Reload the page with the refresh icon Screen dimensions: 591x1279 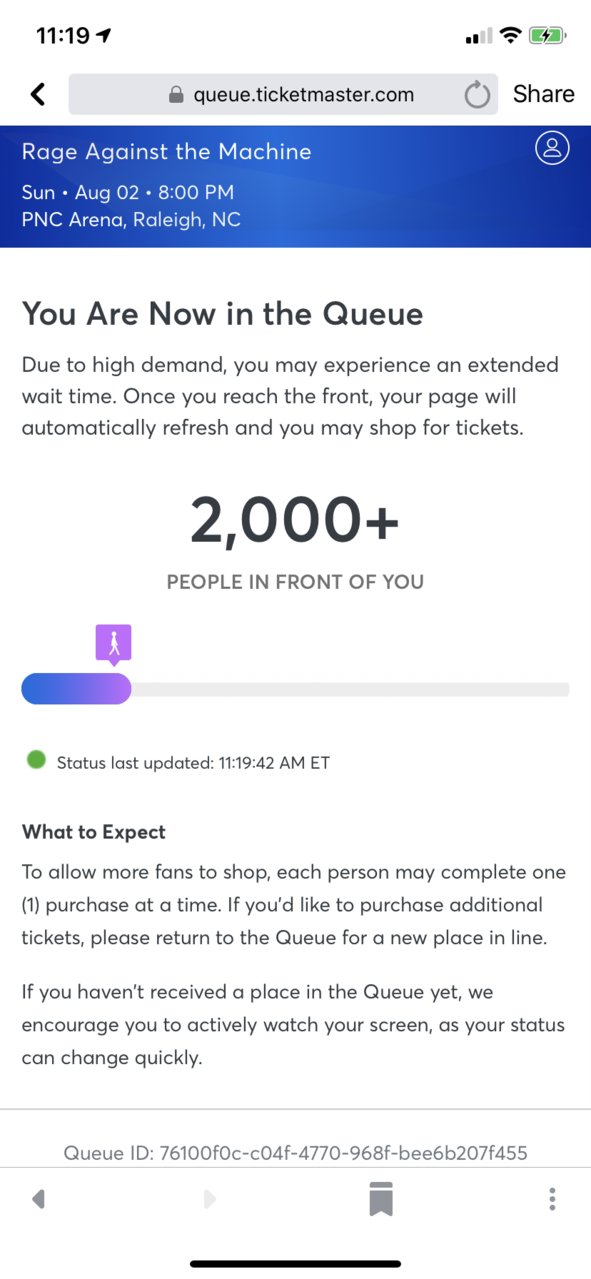(478, 95)
